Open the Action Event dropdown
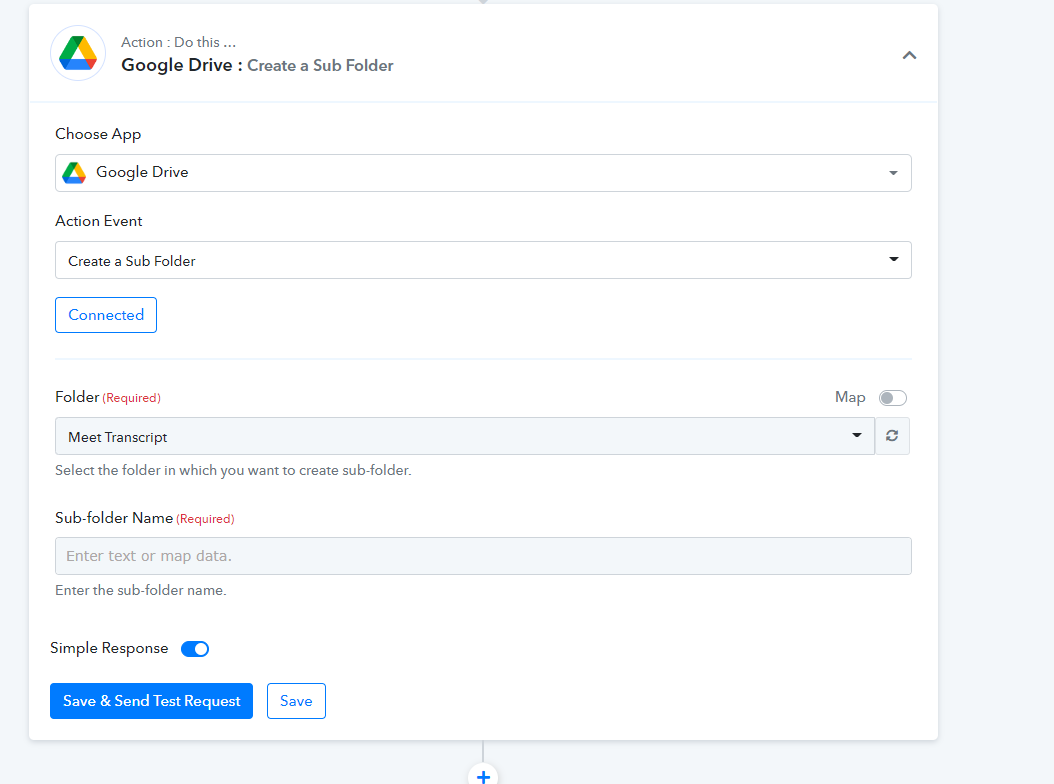This screenshot has height=784, width=1054. [x=483, y=260]
